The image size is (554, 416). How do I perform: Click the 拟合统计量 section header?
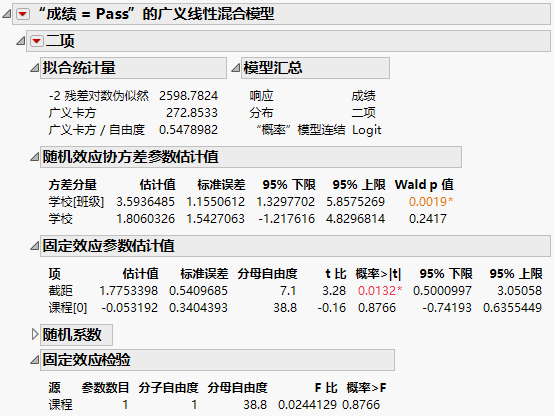[x=133, y=68]
